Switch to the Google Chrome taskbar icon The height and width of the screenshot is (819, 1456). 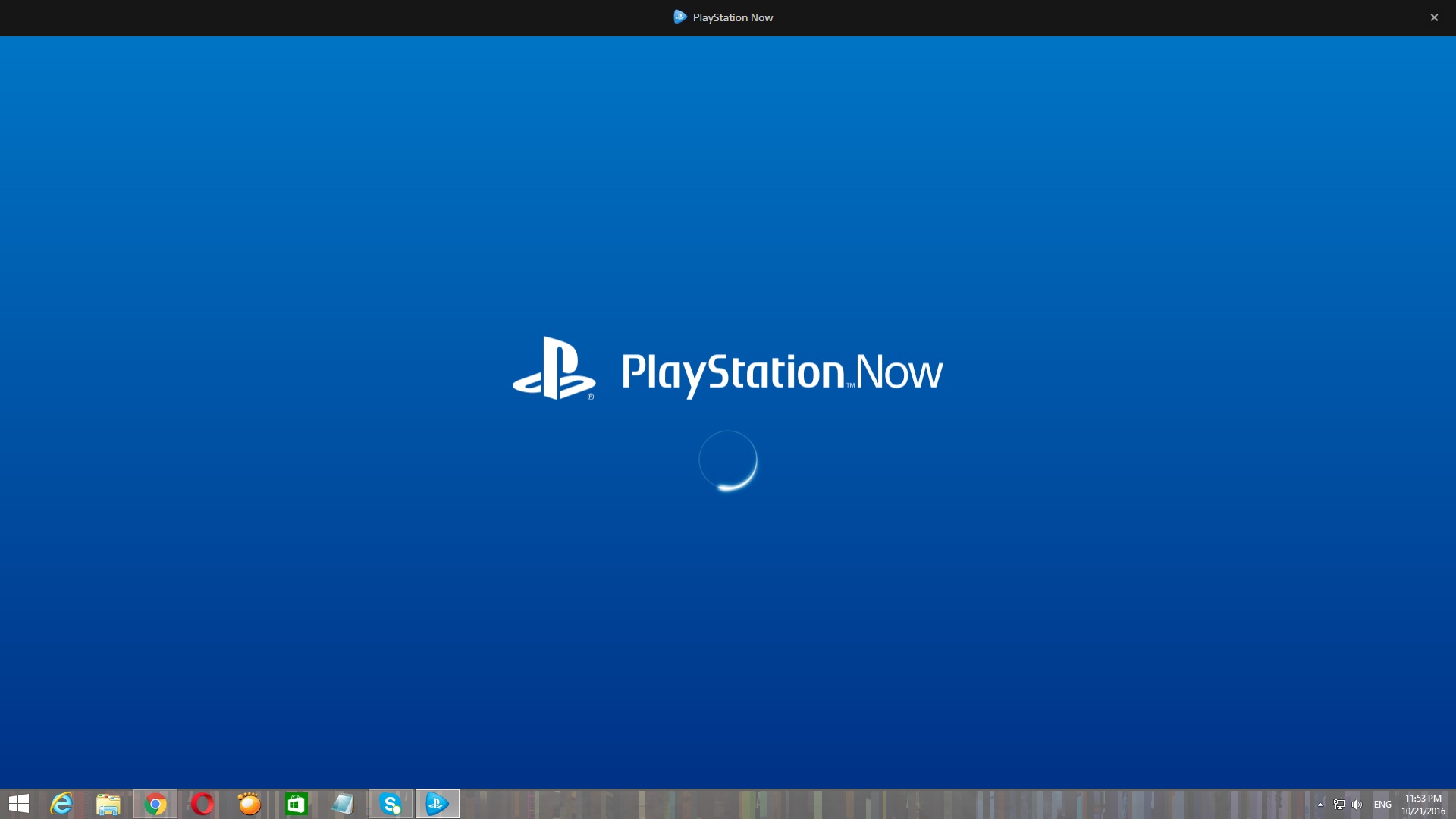pyautogui.click(x=155, y=804)
